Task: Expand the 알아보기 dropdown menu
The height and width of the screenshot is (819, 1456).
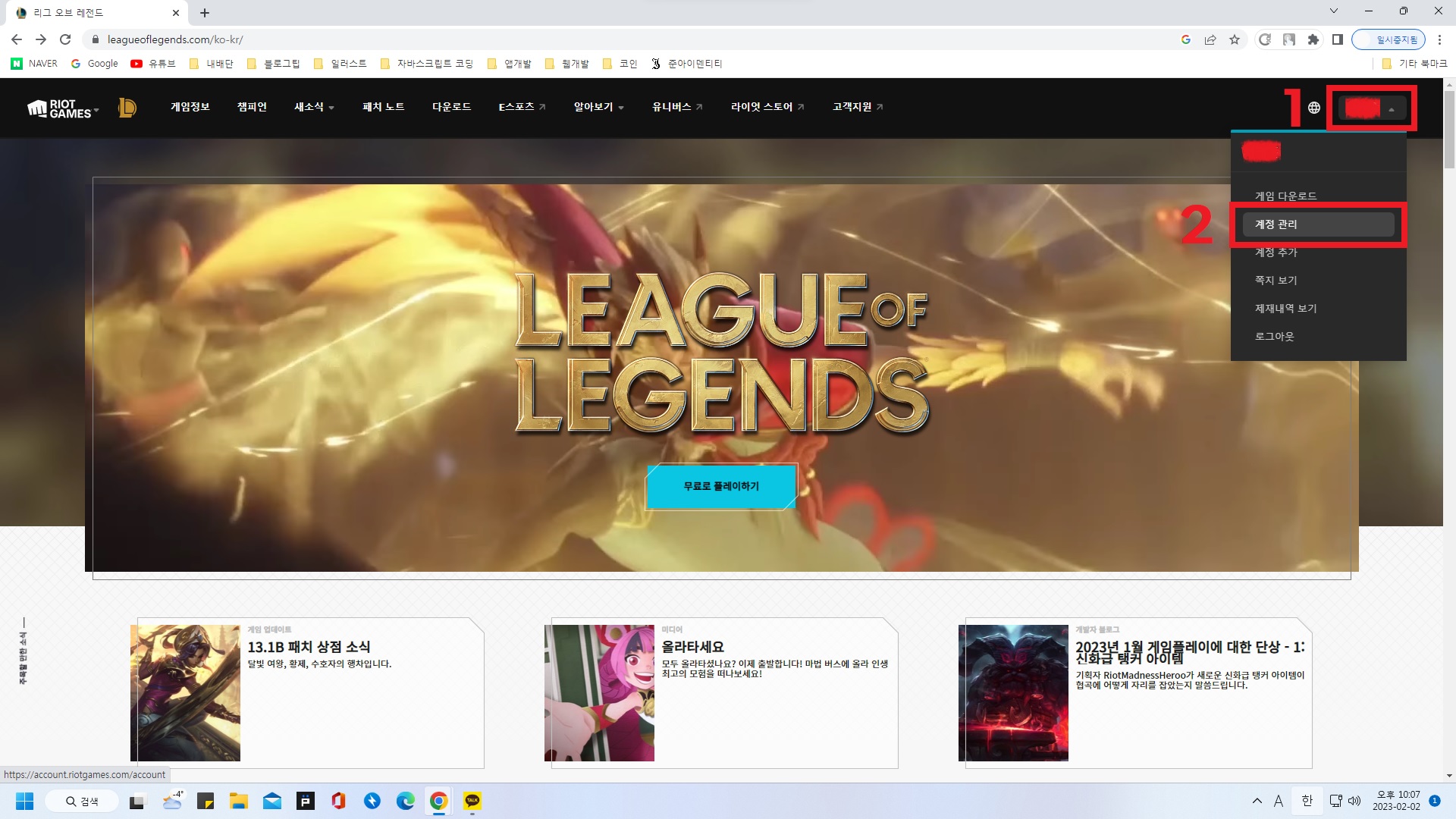Action: pos(598,107)
